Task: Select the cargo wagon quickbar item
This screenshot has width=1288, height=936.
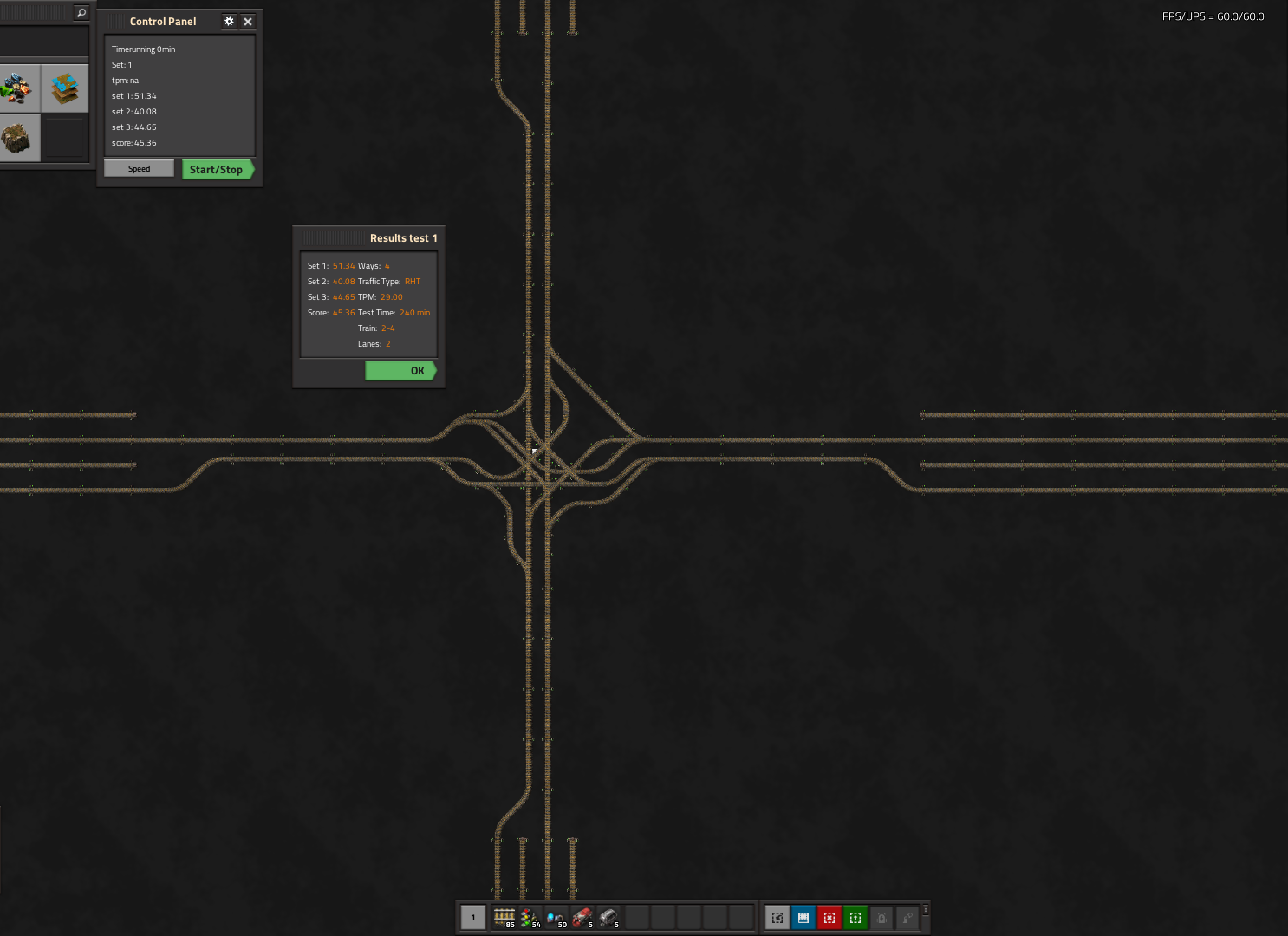Action: 608,918
